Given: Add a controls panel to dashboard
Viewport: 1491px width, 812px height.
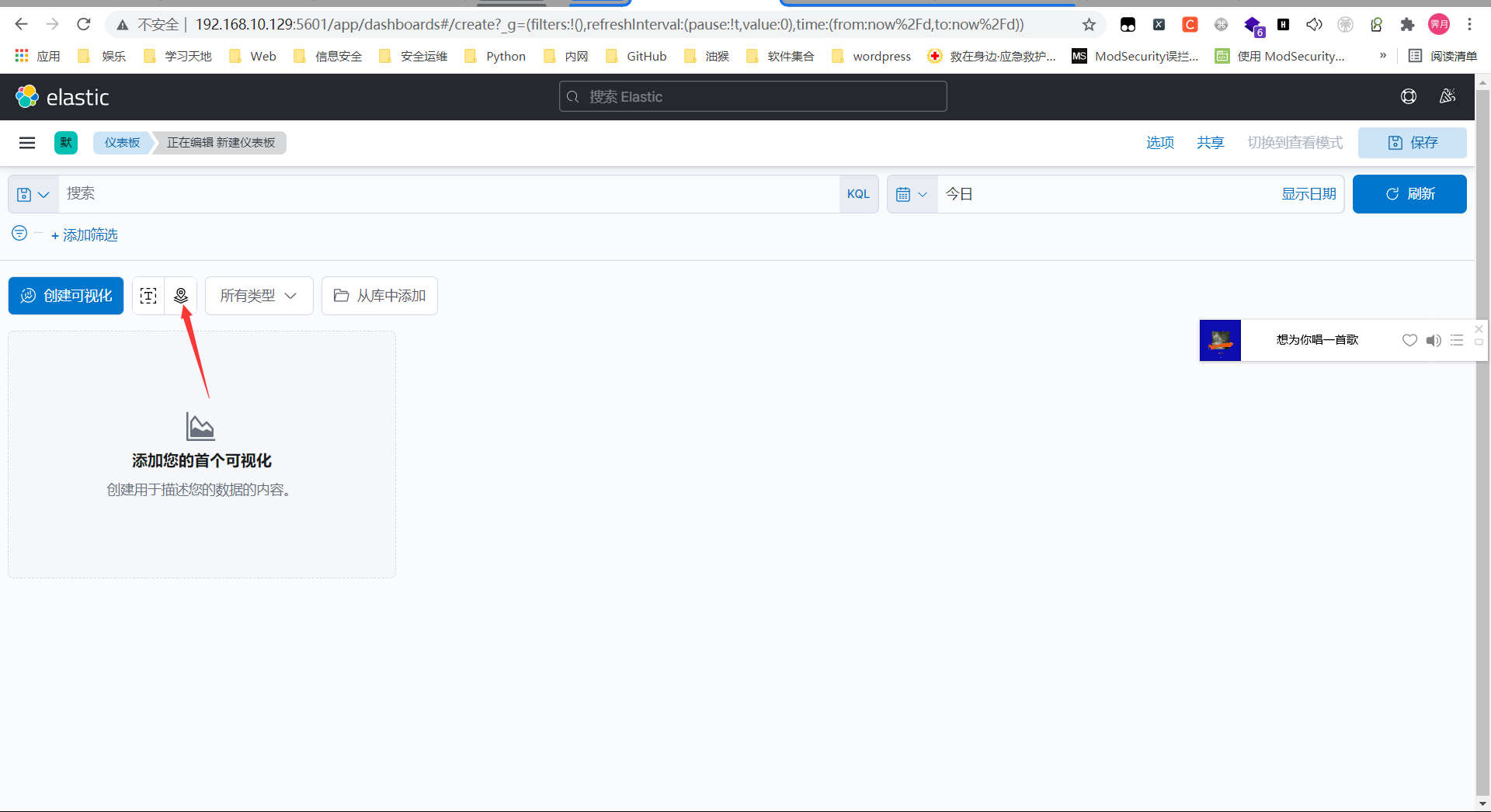Looking at the screenshot, I should pos(181,296).
